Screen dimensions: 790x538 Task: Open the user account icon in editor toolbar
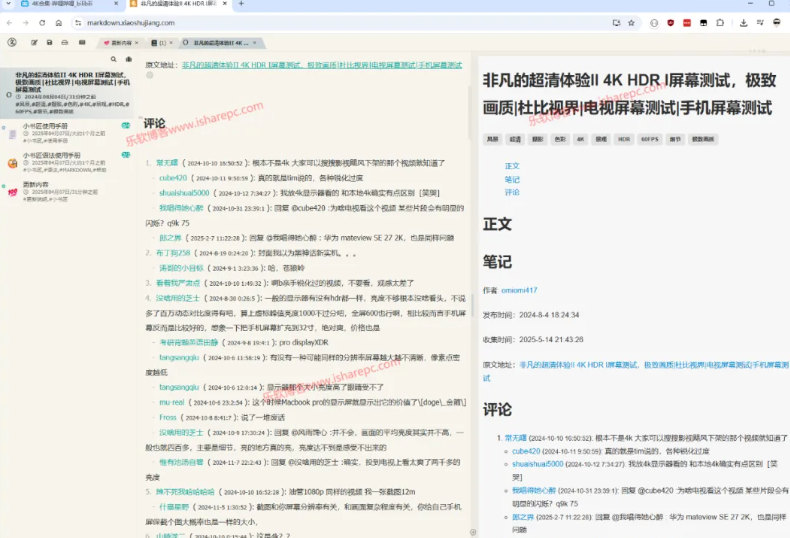12,42
